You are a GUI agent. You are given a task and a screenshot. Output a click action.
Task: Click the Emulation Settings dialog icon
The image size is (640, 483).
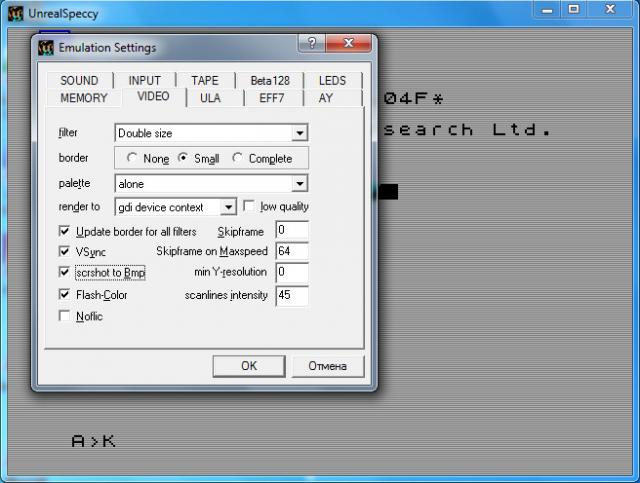click(x=46, y=47)
